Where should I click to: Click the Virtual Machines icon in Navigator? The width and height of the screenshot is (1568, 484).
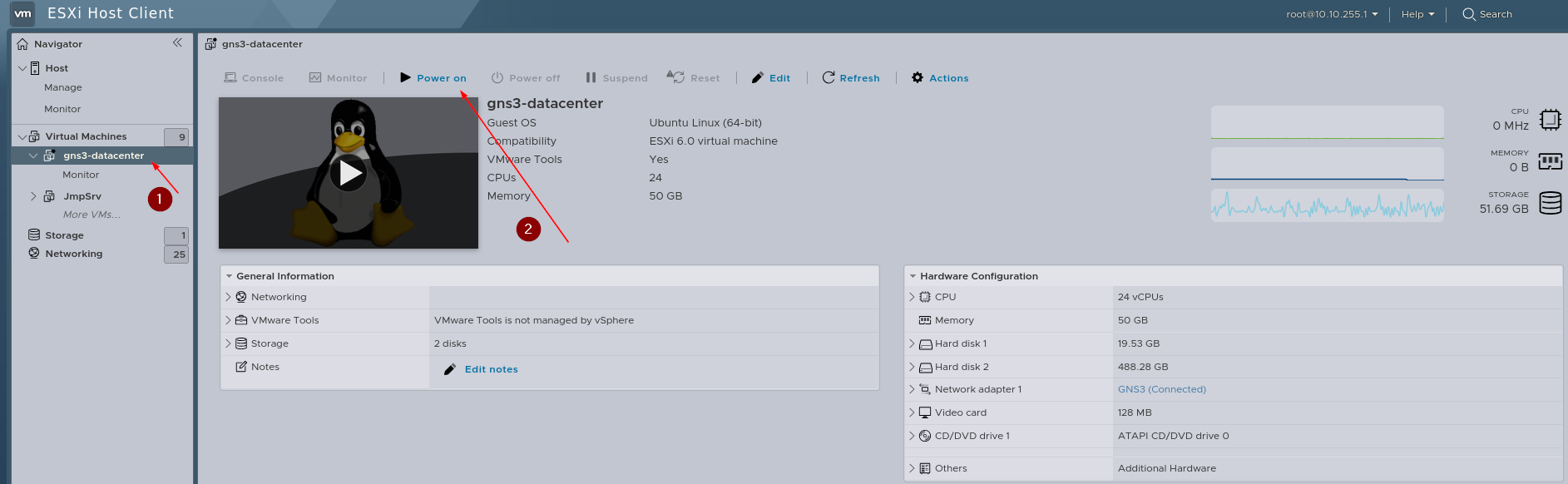[35, 136]
